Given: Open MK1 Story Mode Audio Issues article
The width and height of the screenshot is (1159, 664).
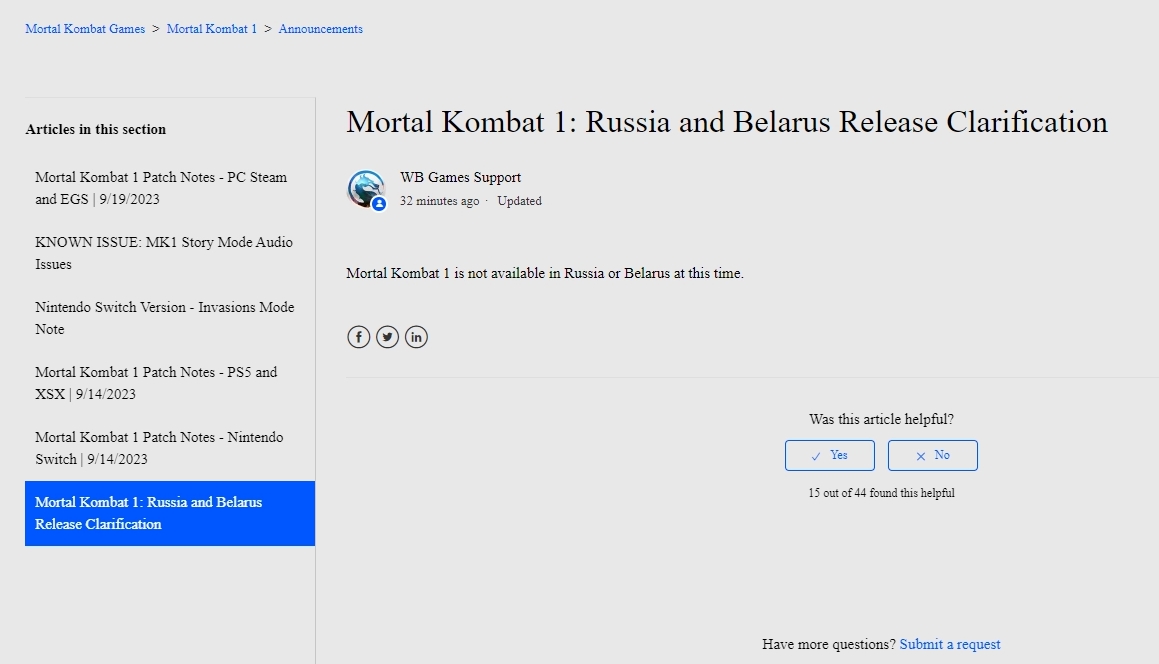Looking at the screenshot, I should coord(170,253).
